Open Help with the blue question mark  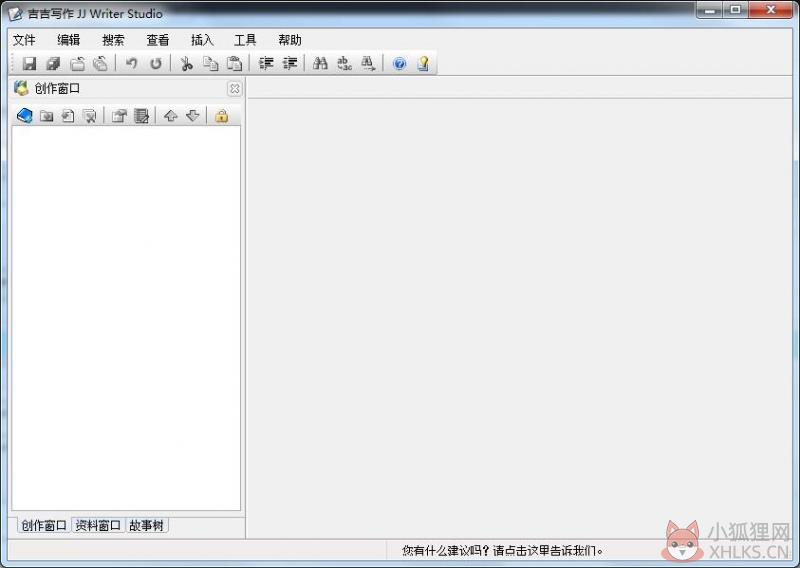(x=399, y=63)
